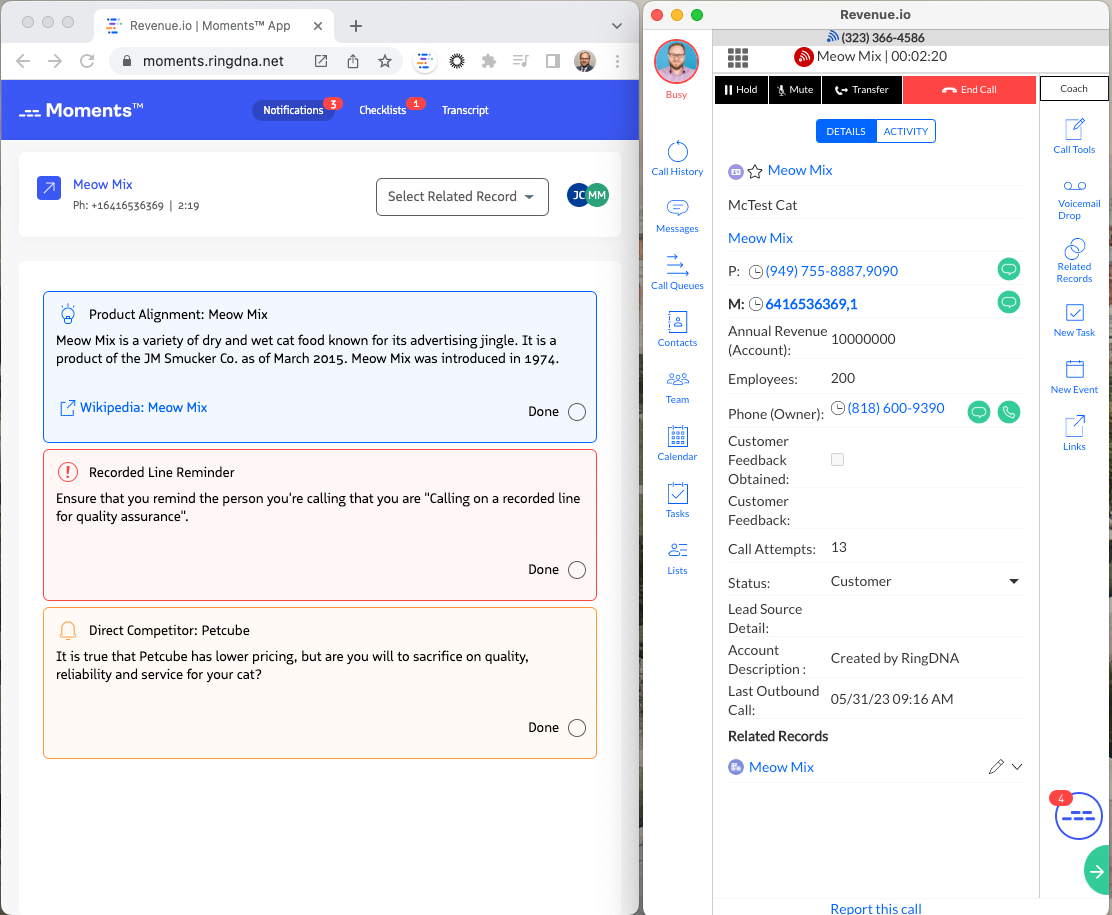Click the Chrome profile avatar
Screen dimensions: 1112x915
[584, 61]
